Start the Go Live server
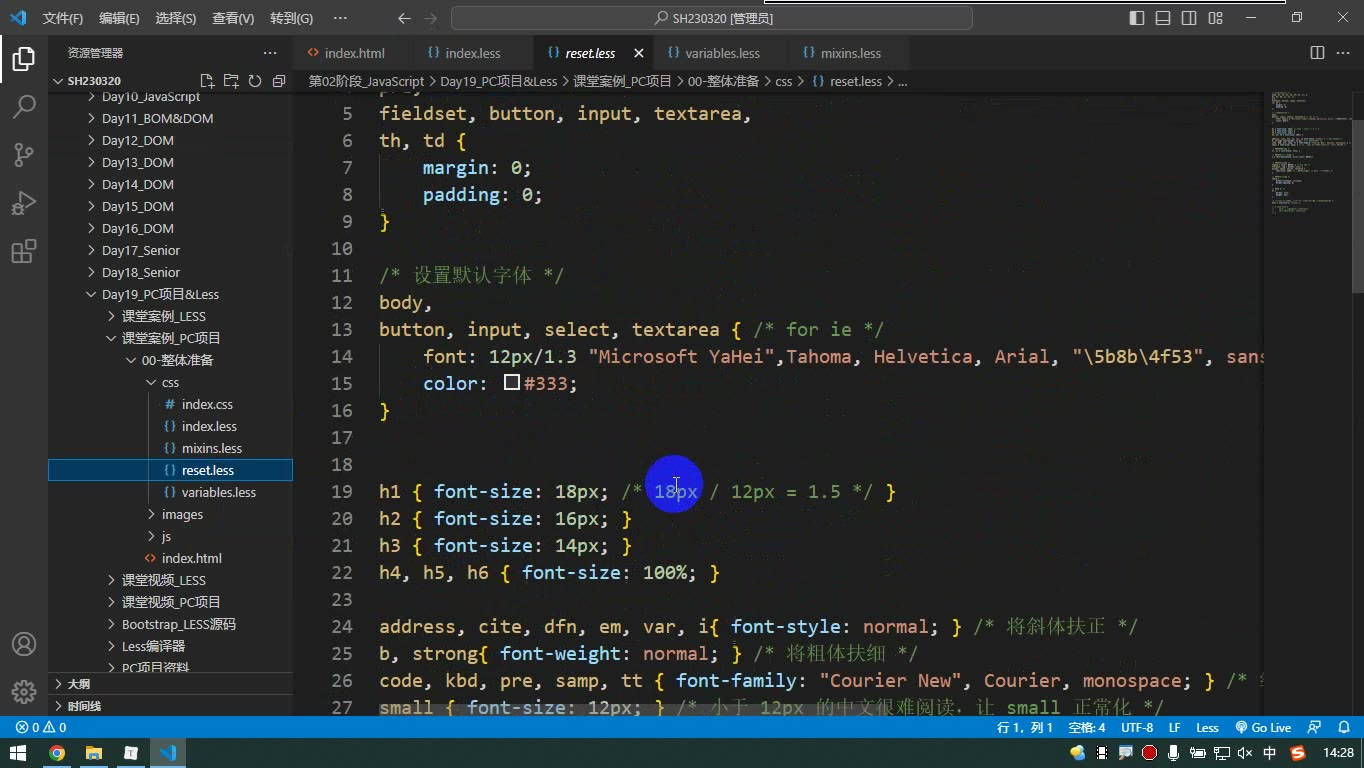This screenshot has height=768, width=1364. (1263, 728)
